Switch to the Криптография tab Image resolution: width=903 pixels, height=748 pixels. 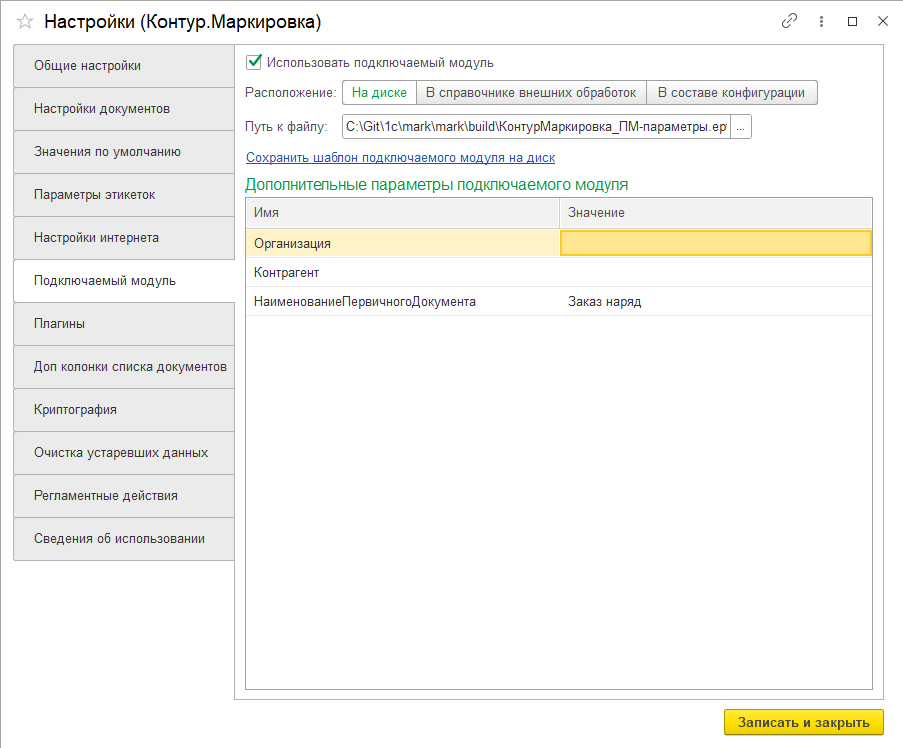click(x=124, y=409)
